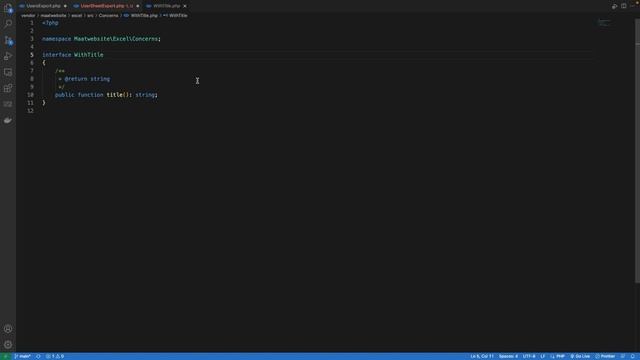Open the Run and Debug view

click(x=8, y=56)
